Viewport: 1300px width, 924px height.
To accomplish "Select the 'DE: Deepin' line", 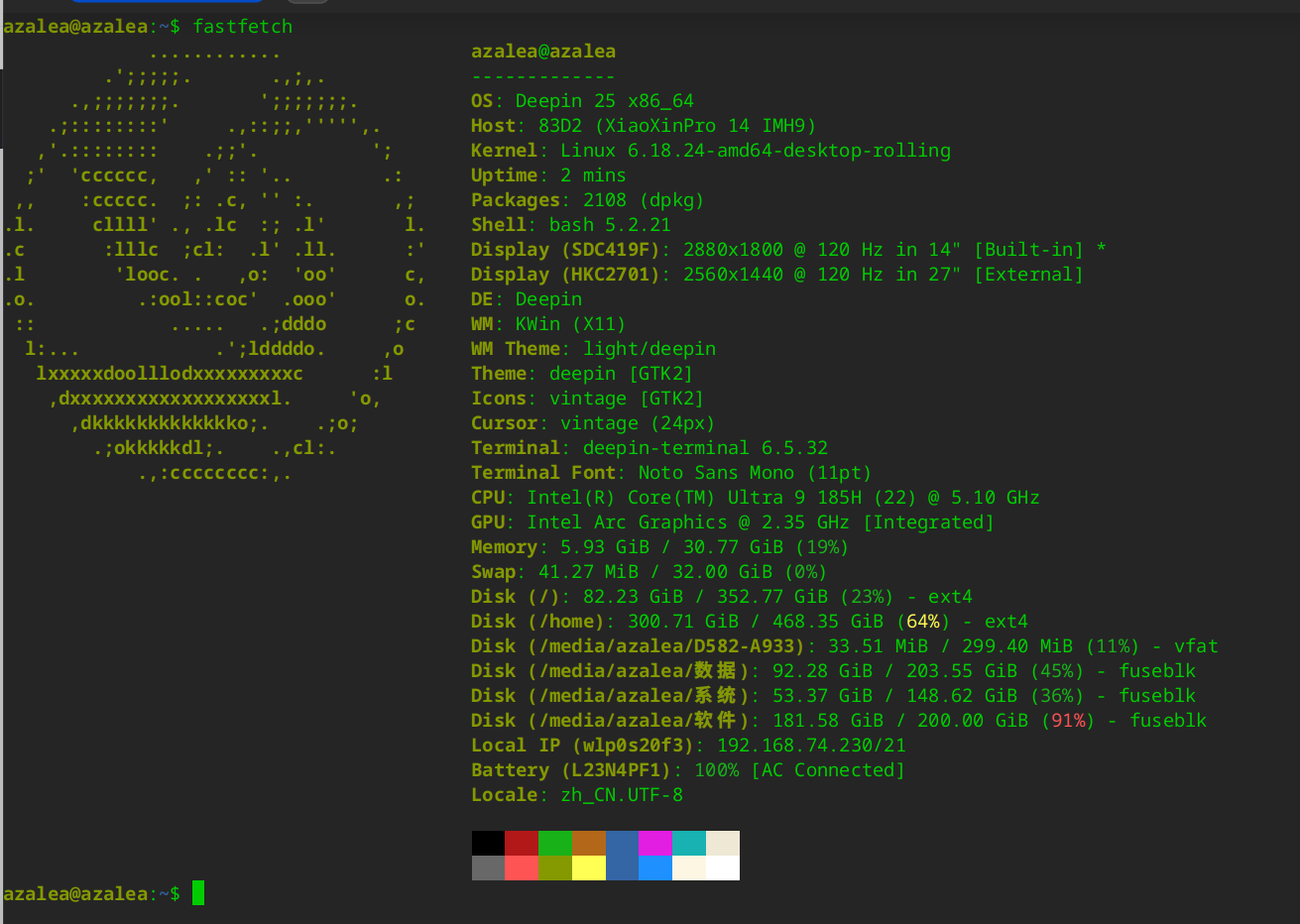I will (x=527, y=299).
